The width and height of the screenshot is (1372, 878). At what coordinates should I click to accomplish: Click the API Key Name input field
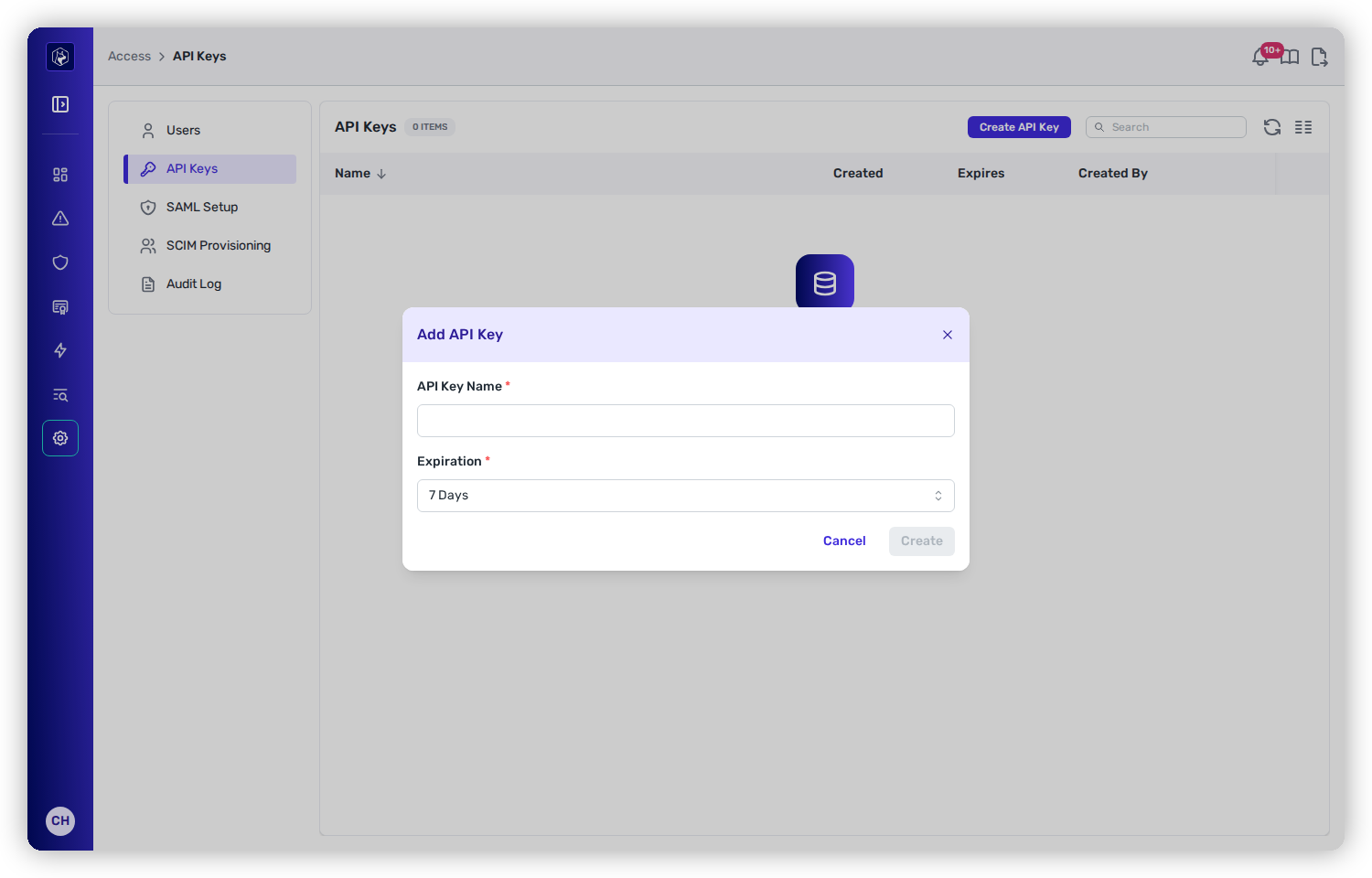[x=686, y=421]
